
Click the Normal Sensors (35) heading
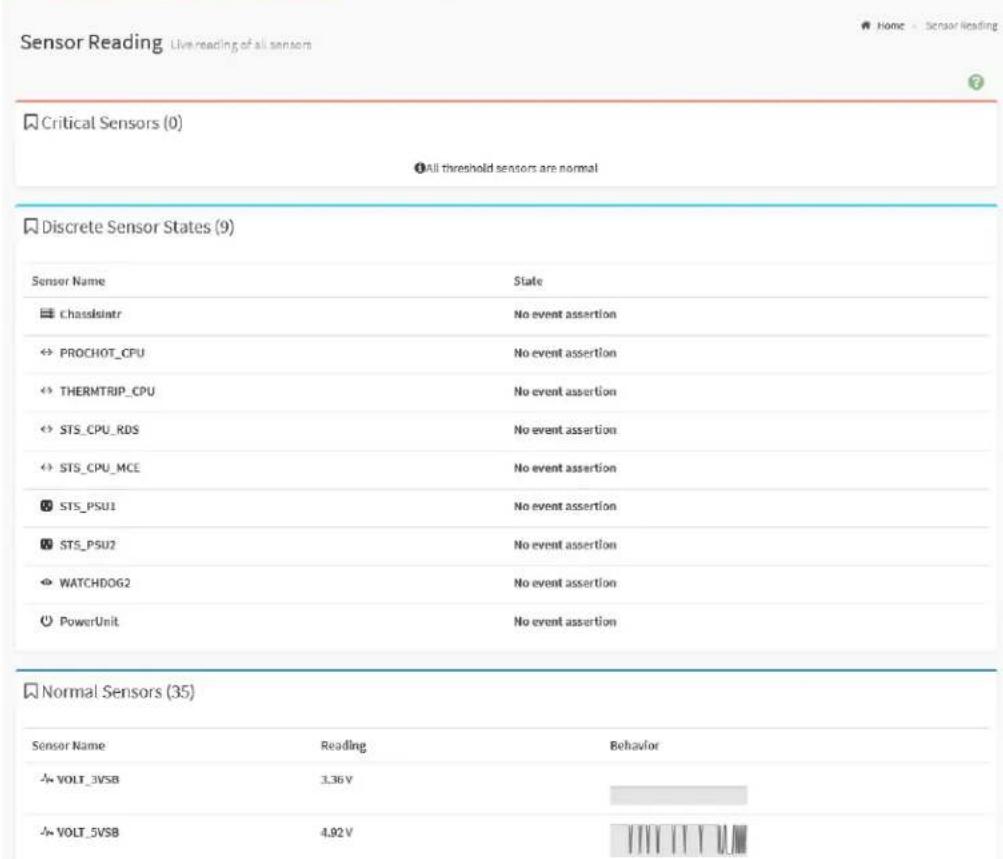[118, 691]
